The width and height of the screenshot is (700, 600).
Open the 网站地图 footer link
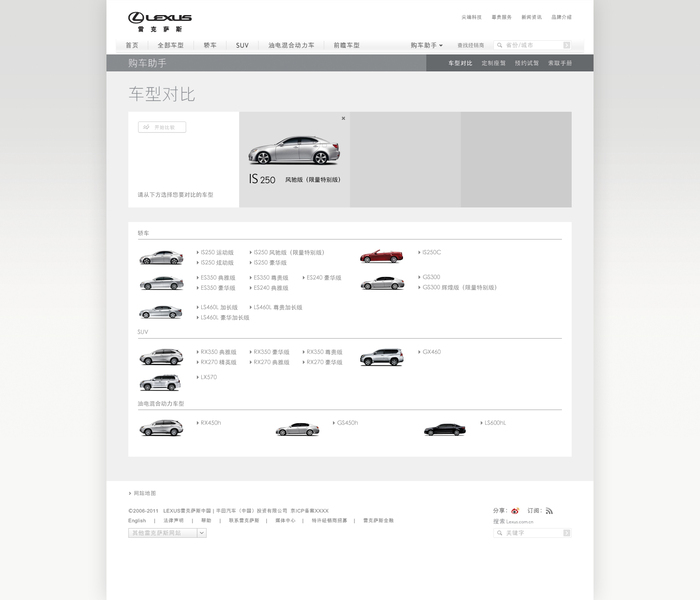click(144, 493)
